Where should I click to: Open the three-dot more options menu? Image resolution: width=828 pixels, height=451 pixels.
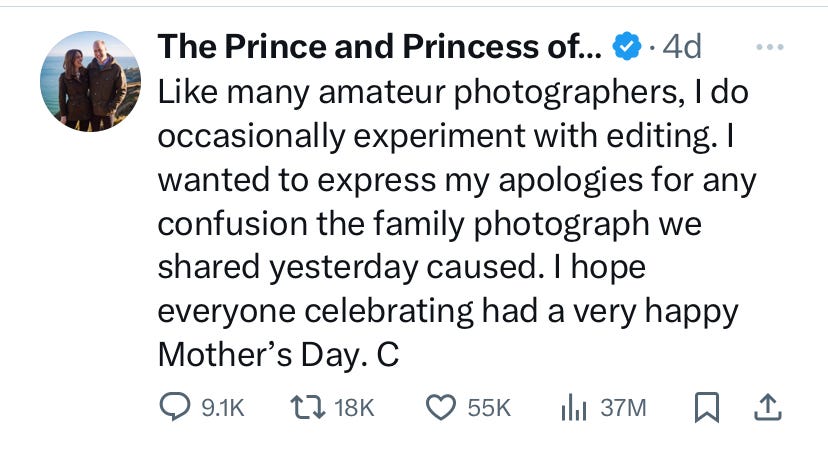769,47
